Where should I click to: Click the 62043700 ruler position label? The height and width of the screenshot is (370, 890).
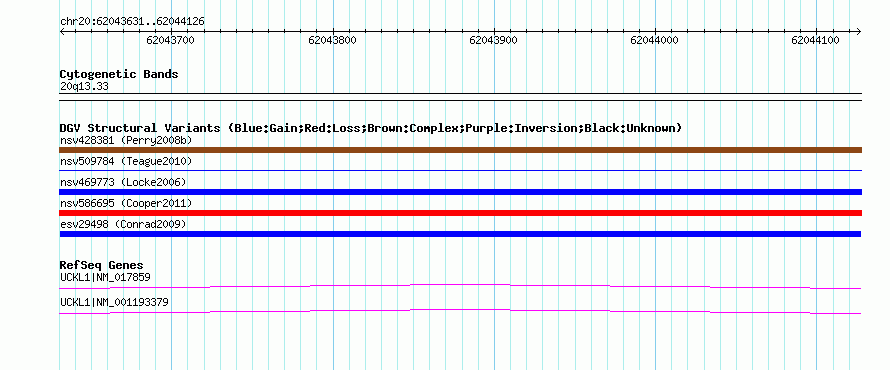pos(170,40)
